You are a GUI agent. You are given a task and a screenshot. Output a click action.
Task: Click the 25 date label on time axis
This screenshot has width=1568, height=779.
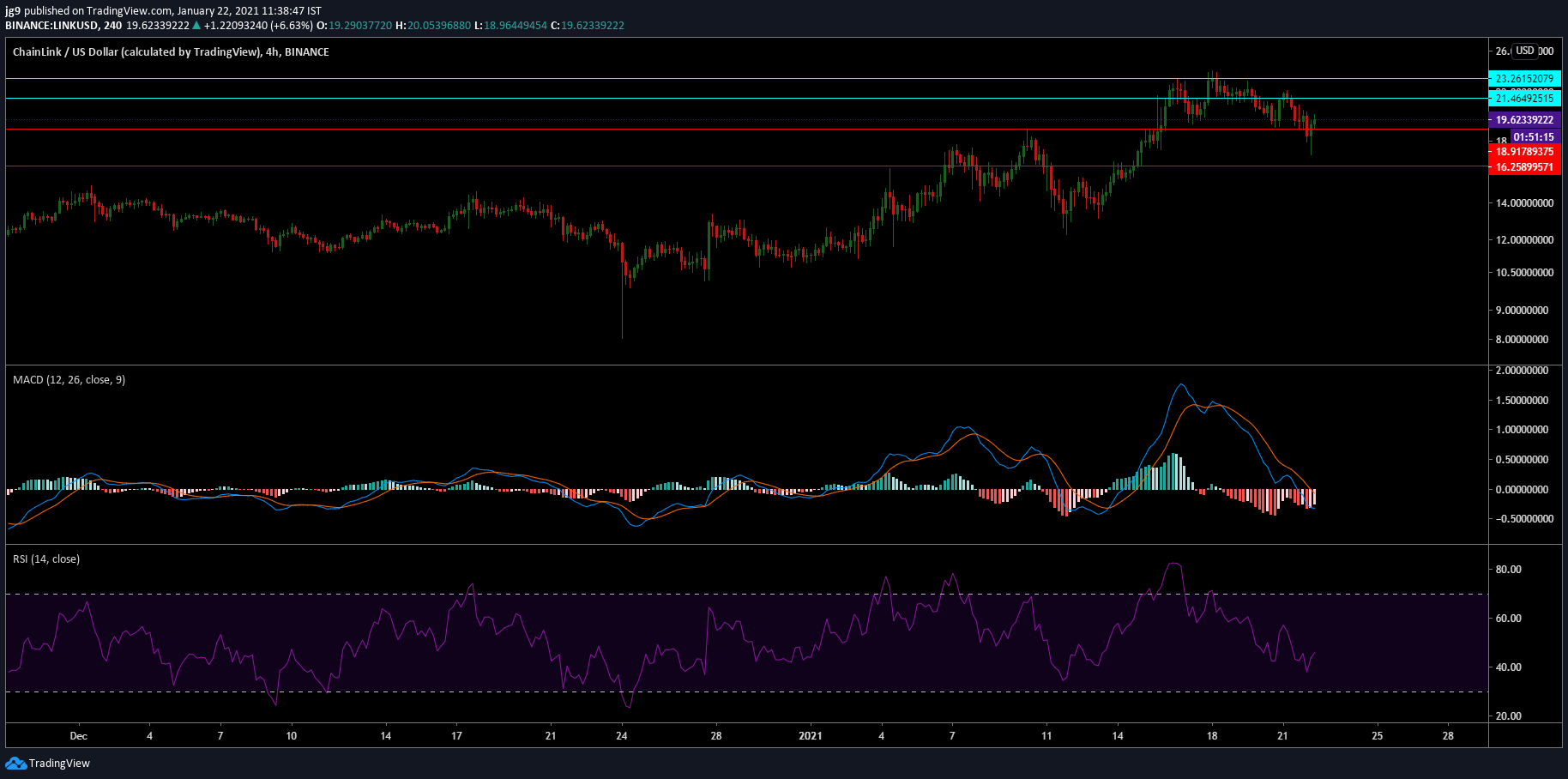pyautogui.click(x=1377, y=736)
